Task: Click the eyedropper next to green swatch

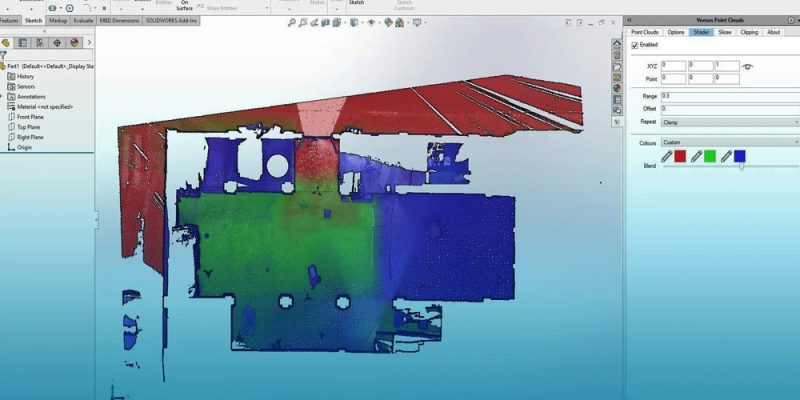Action: coord(696,156)
